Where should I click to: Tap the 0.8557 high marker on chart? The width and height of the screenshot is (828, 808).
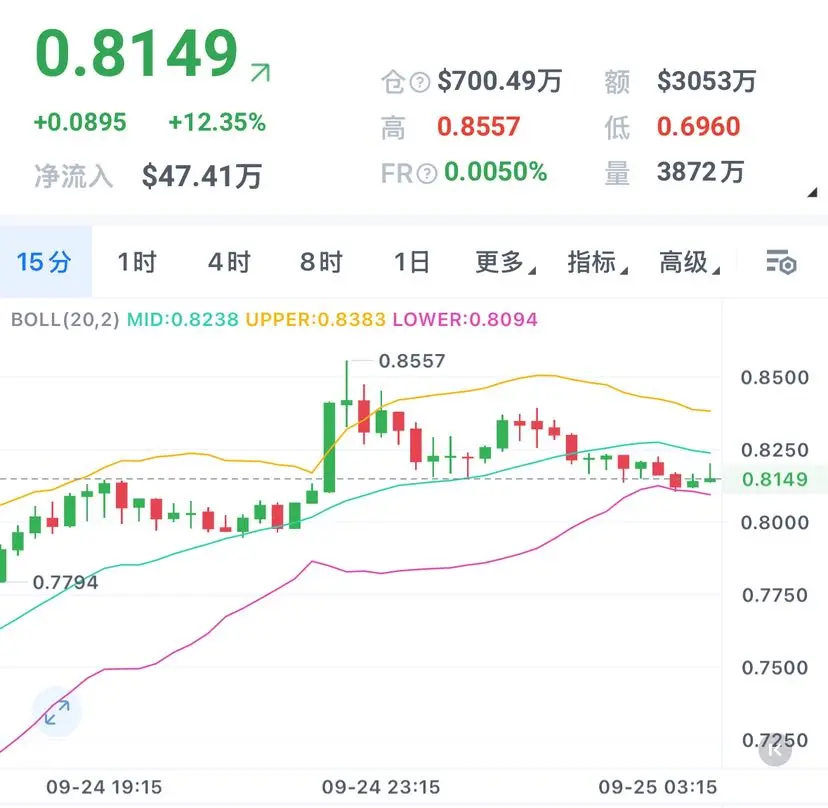(412, 361)
